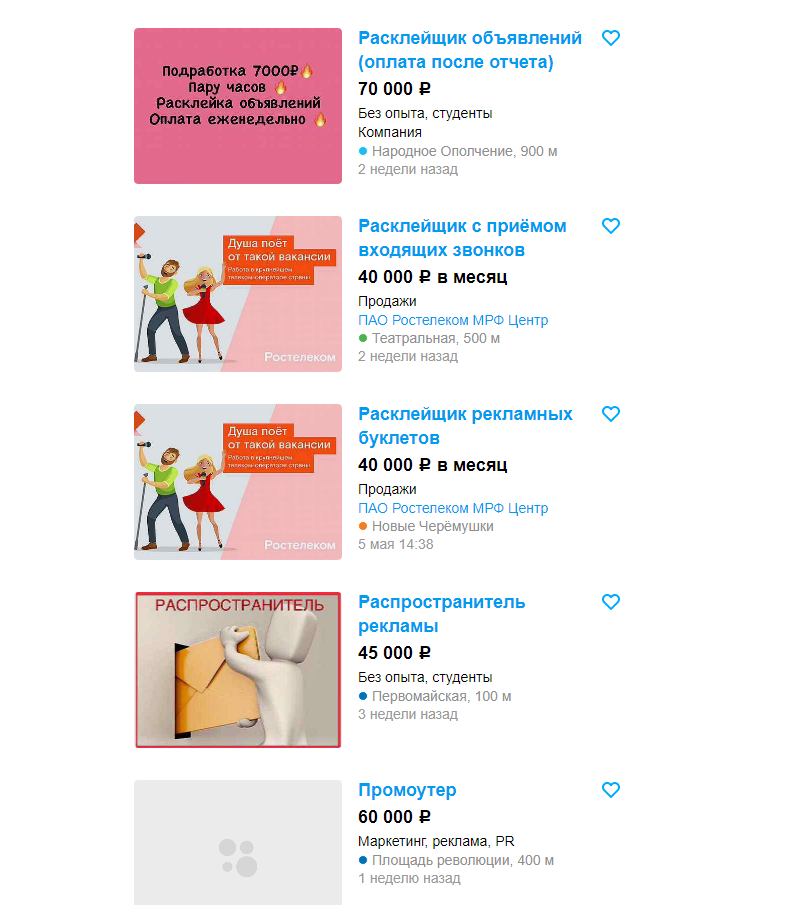
Task: Open Распространитель рекламы listing title
Action: (442, 614)
